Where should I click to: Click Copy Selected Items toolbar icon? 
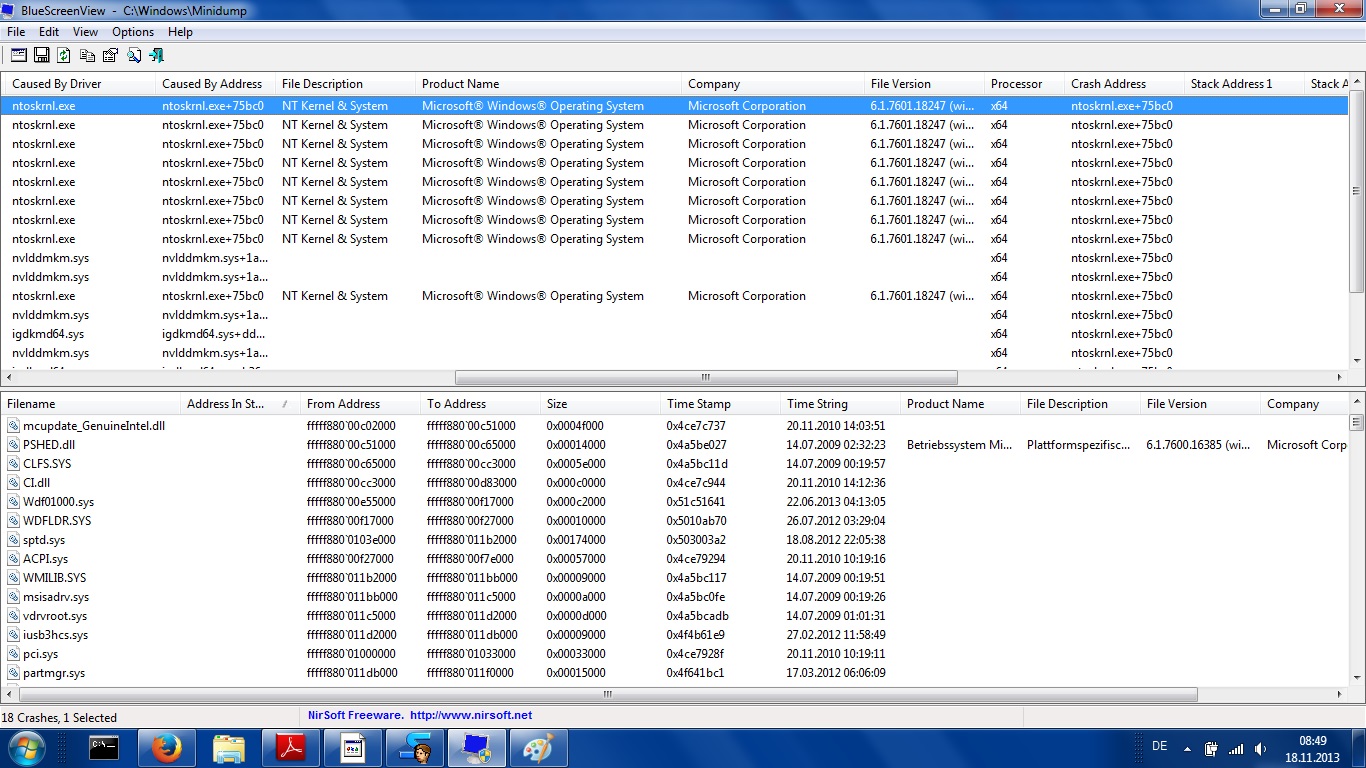click(x=87, y=55)
